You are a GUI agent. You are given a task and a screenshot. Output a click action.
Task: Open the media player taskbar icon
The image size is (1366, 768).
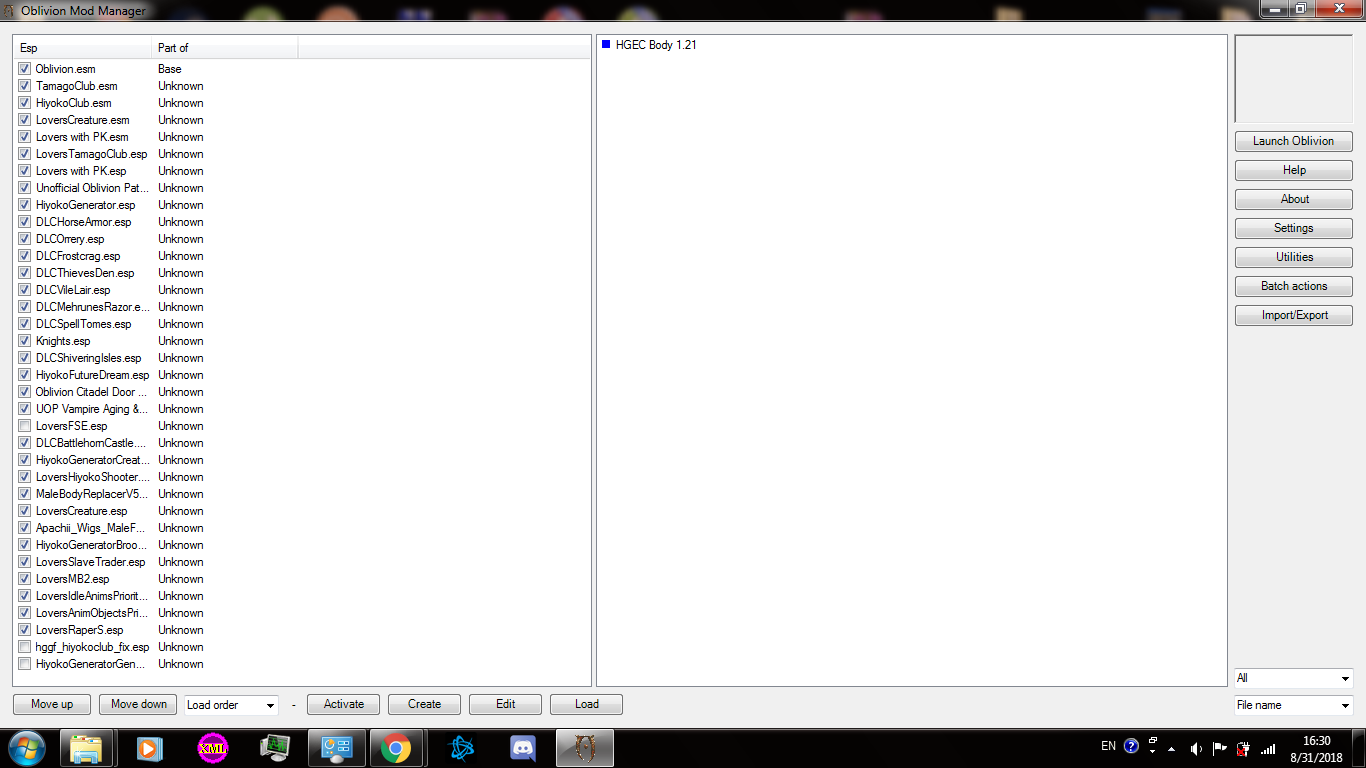click(149, 748)
